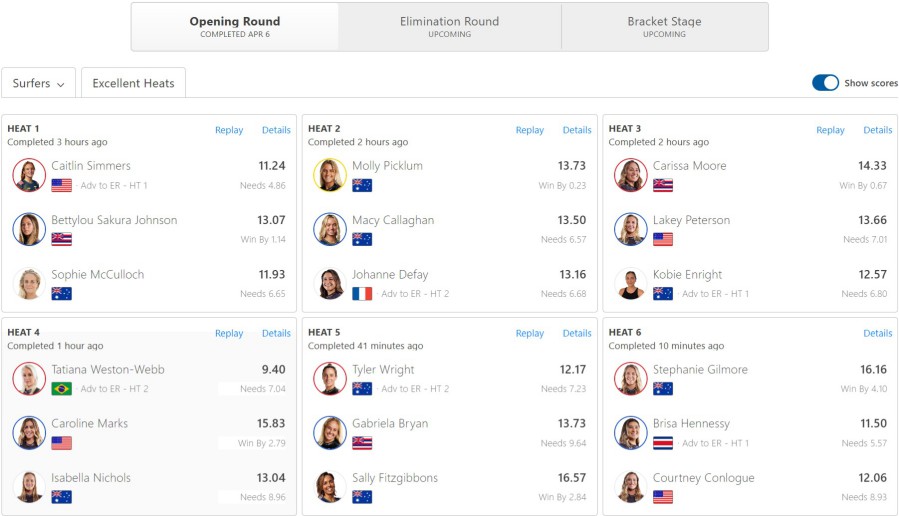Click the Excellent Heats filter button
This screenshot has width=899, height=516.
133,83
